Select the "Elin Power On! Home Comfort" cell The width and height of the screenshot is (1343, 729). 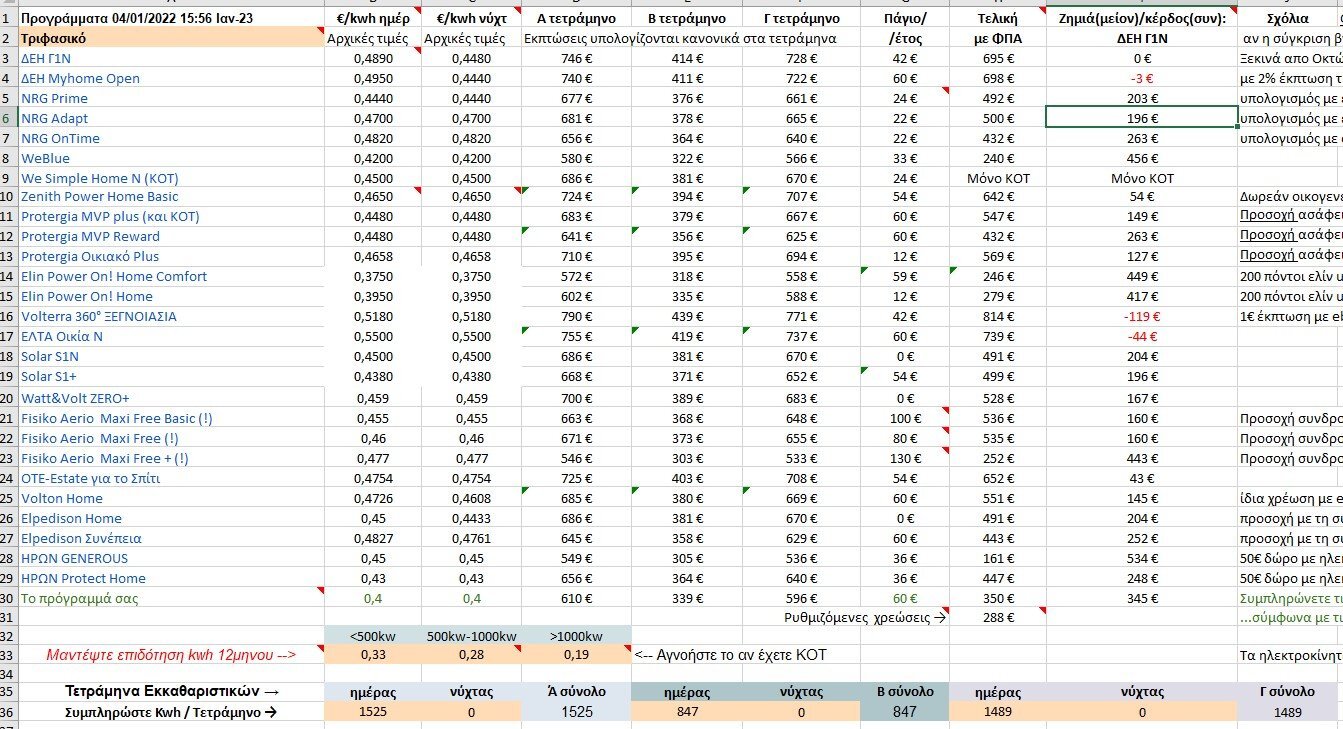(170, 276)
